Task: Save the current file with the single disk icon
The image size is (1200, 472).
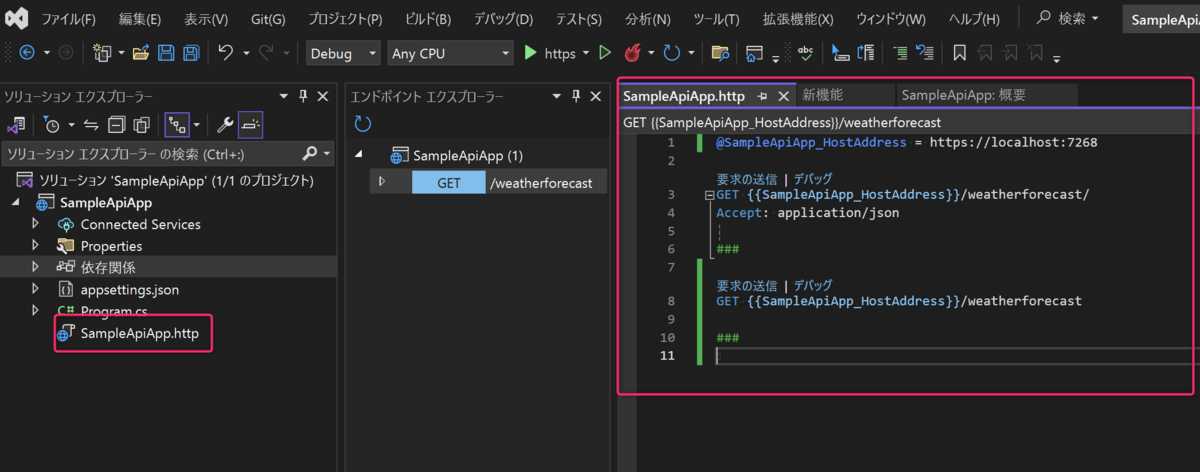Action: 166,53
